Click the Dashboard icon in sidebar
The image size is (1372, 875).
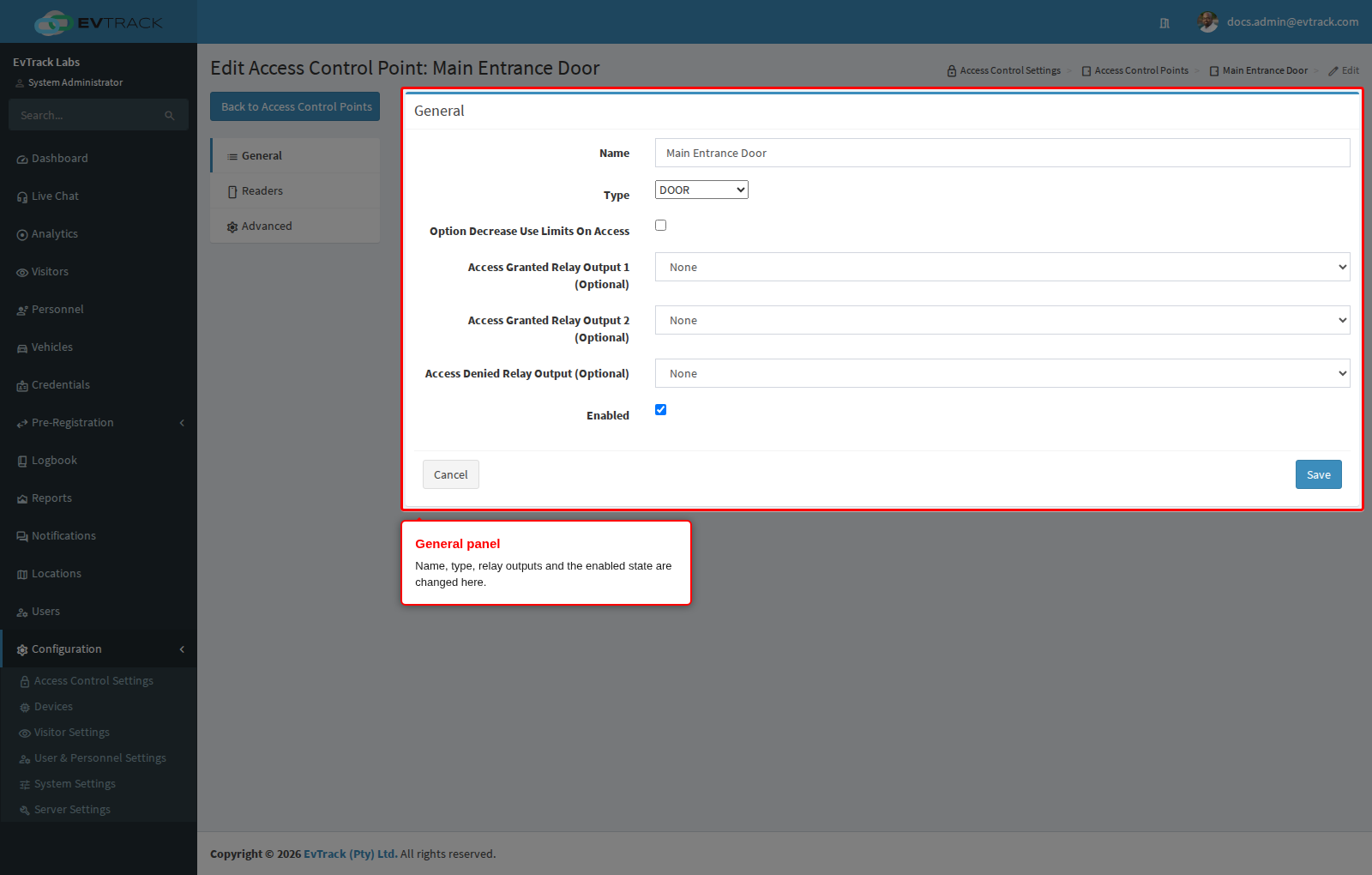(22, 160)
